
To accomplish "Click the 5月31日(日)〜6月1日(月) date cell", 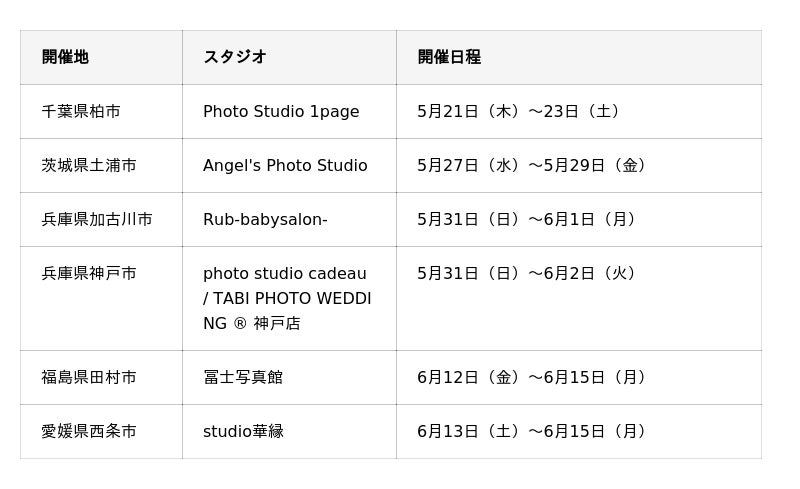I will tap(529, 219).
